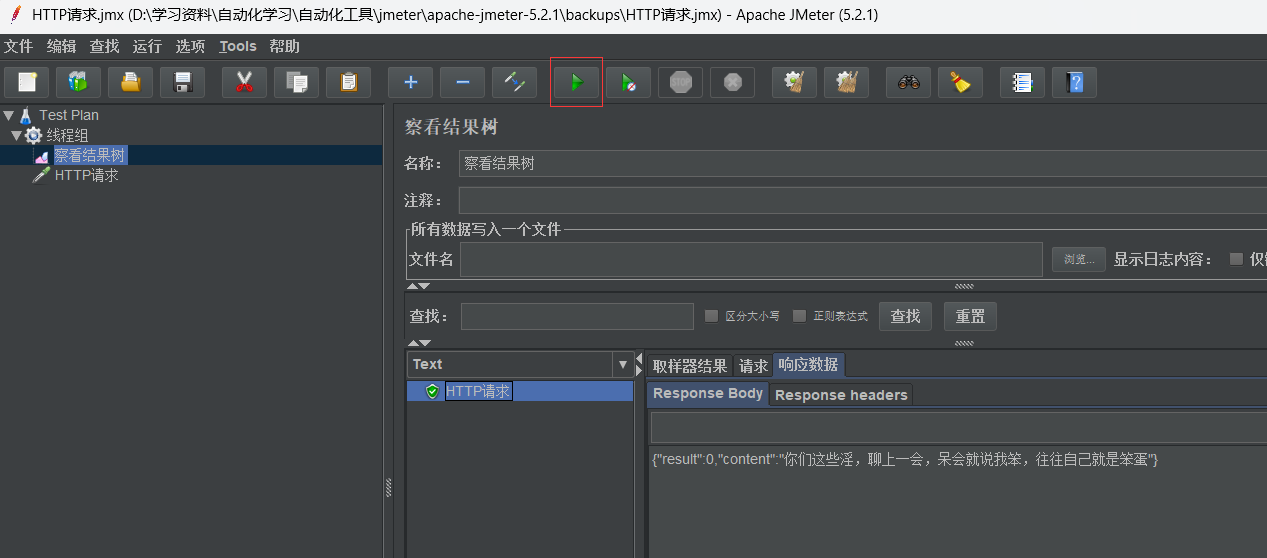The image size is (1267, 558).
Task: Collapse the Test Plan tree node
Action: click(x=9, y=115)
